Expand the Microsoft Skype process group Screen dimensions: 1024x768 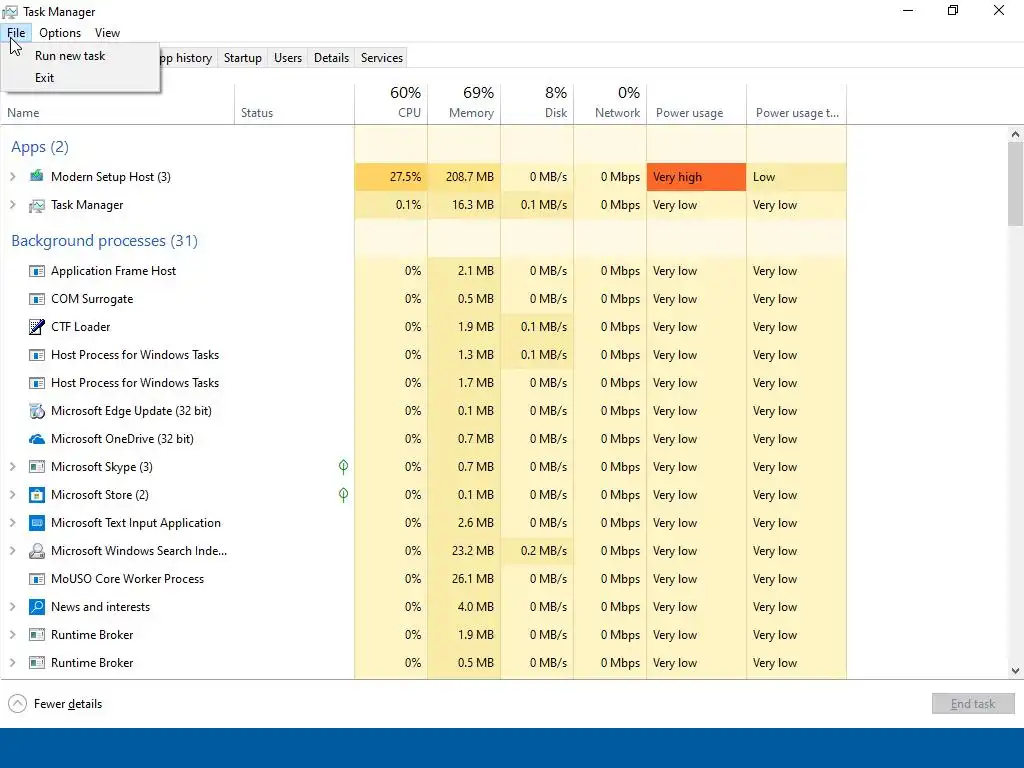(x=12, y=467)
